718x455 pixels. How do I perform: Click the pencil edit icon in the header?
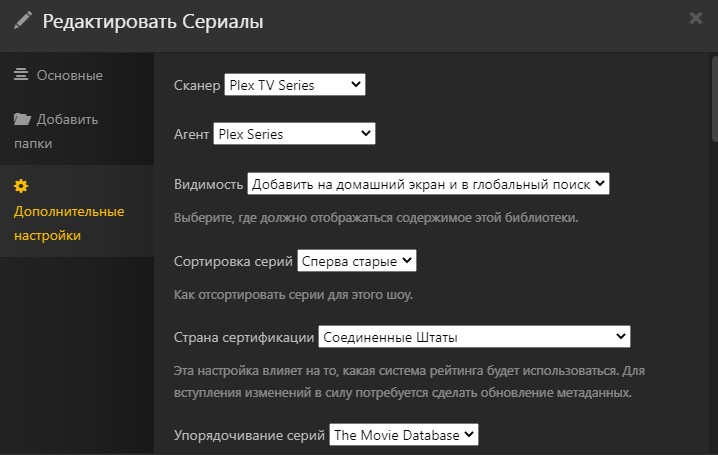tap(22, 20)
